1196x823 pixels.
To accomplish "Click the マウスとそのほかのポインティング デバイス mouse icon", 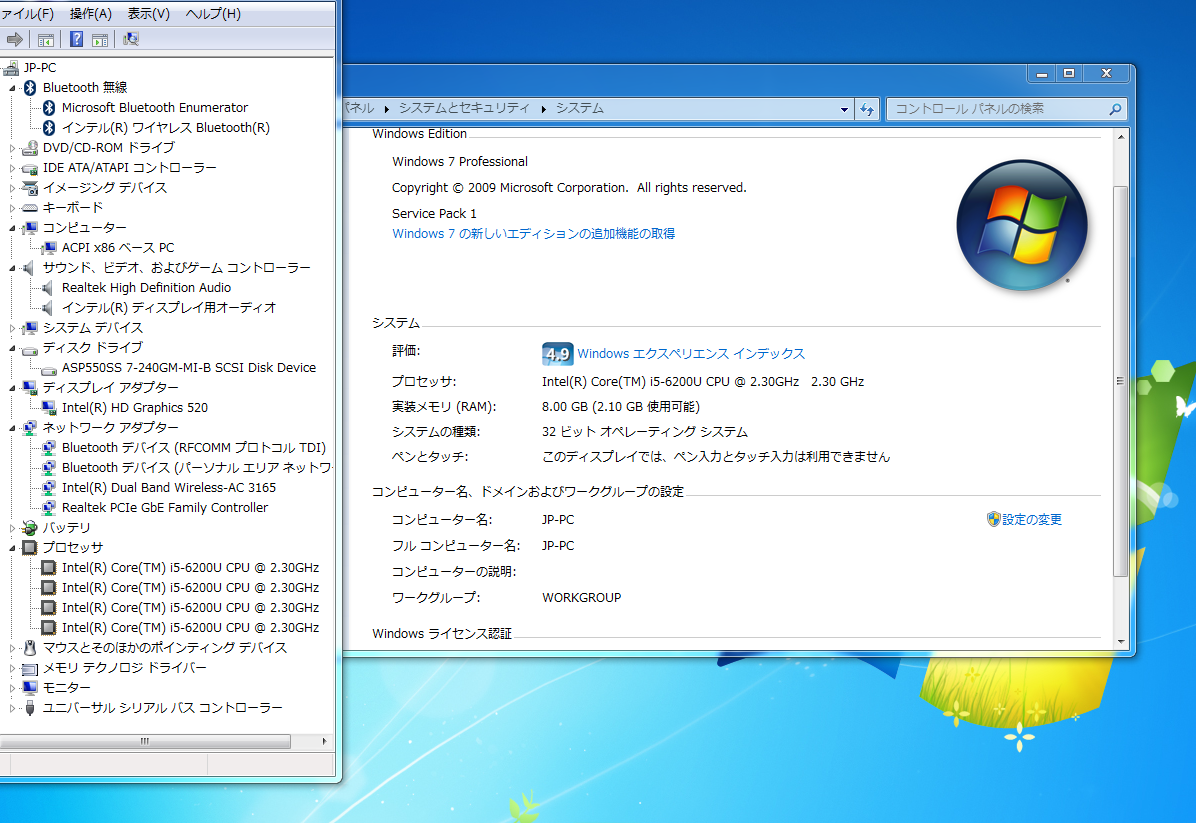I will tap(30, 648).
